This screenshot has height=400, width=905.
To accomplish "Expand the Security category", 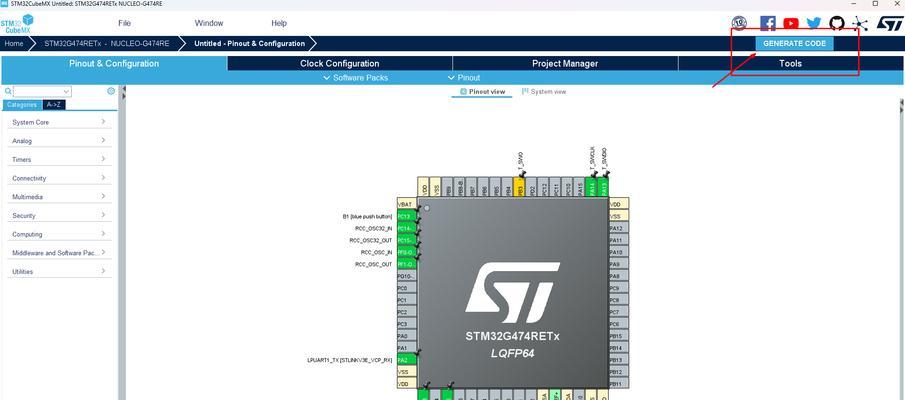I will (59, 215).
